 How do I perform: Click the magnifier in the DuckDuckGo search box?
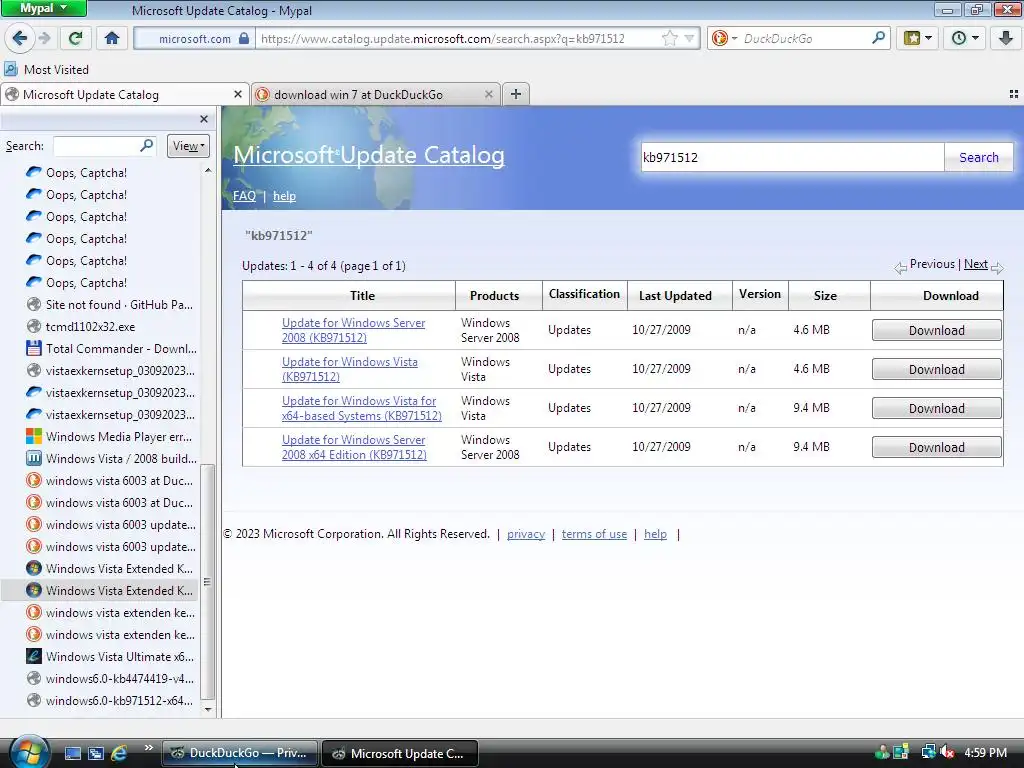click(x=878, y=38)
